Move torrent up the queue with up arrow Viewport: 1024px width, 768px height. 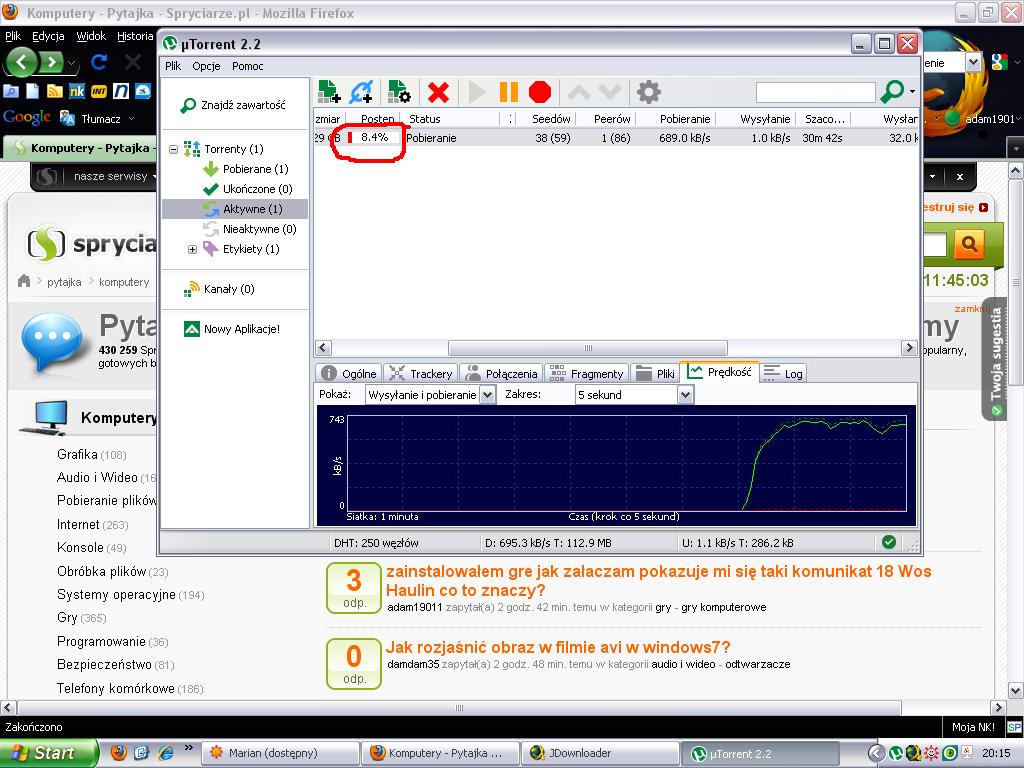(x=581, y=92)
